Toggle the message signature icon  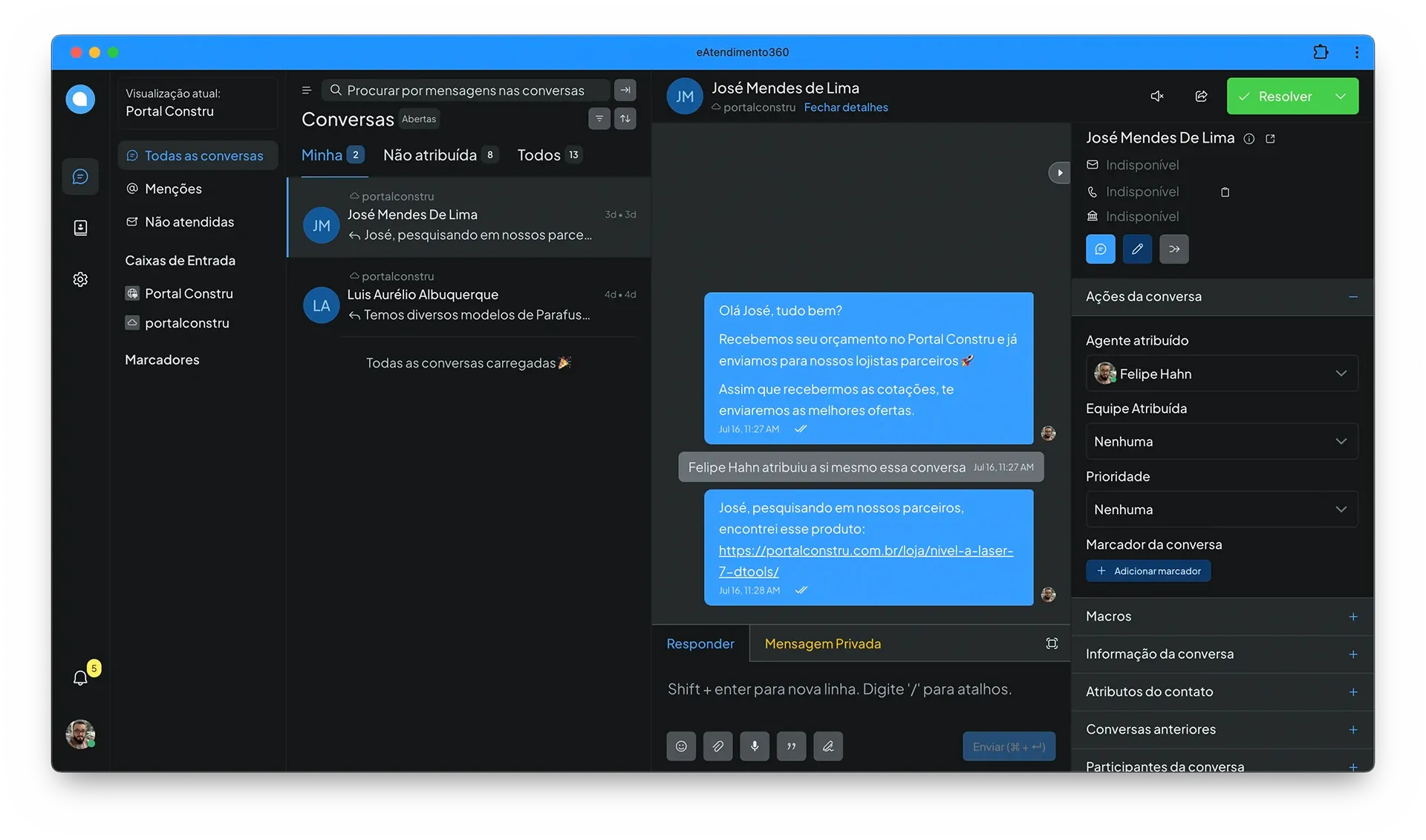(x=827, y=746)
